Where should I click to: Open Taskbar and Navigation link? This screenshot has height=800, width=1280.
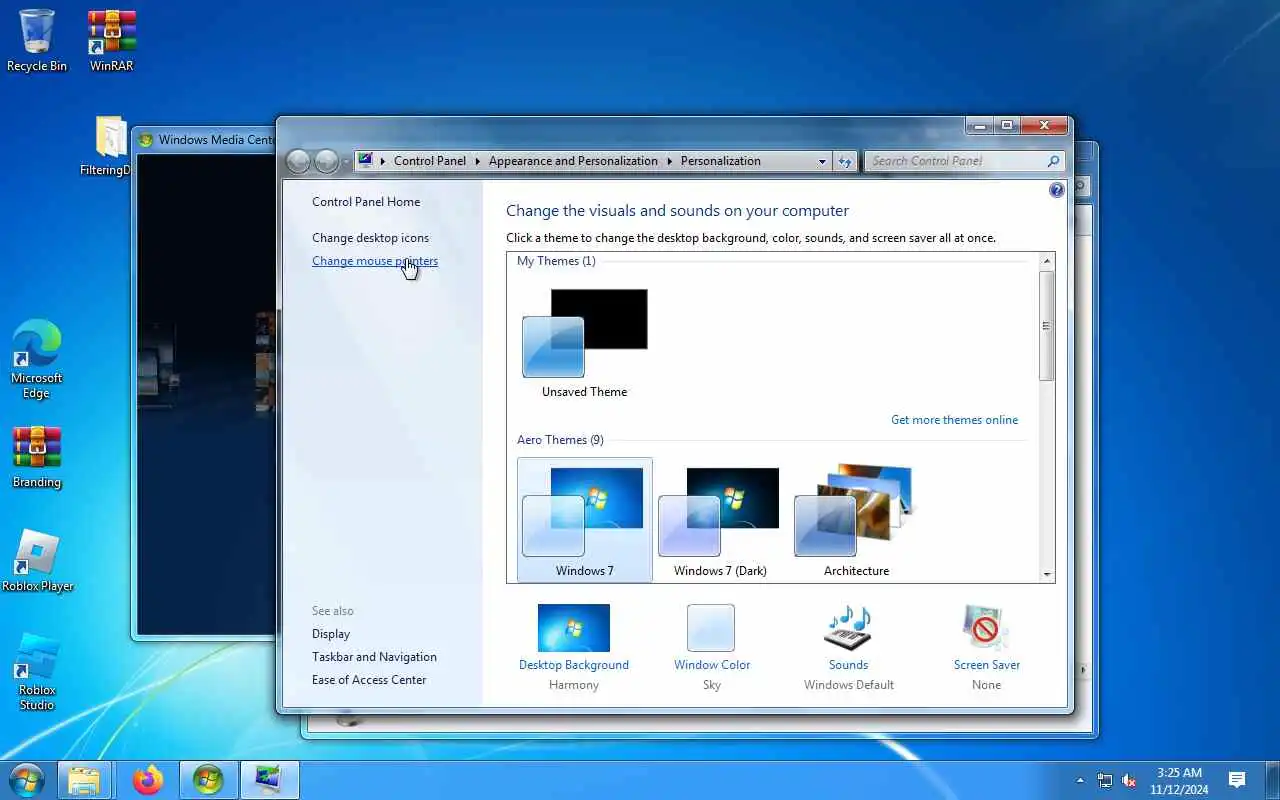pos(374,657)
